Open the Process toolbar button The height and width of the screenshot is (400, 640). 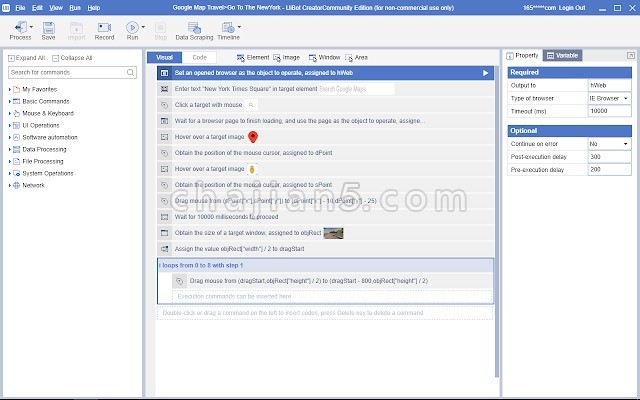[x=20, y=31]
